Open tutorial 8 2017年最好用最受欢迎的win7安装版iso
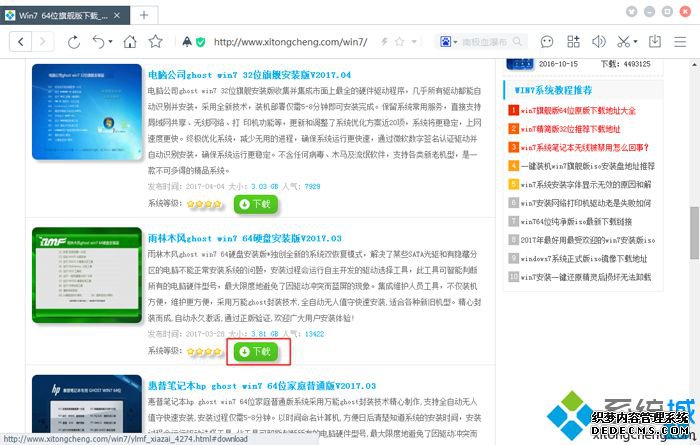Screen dimensions: 700x445 tap(588, 240)
